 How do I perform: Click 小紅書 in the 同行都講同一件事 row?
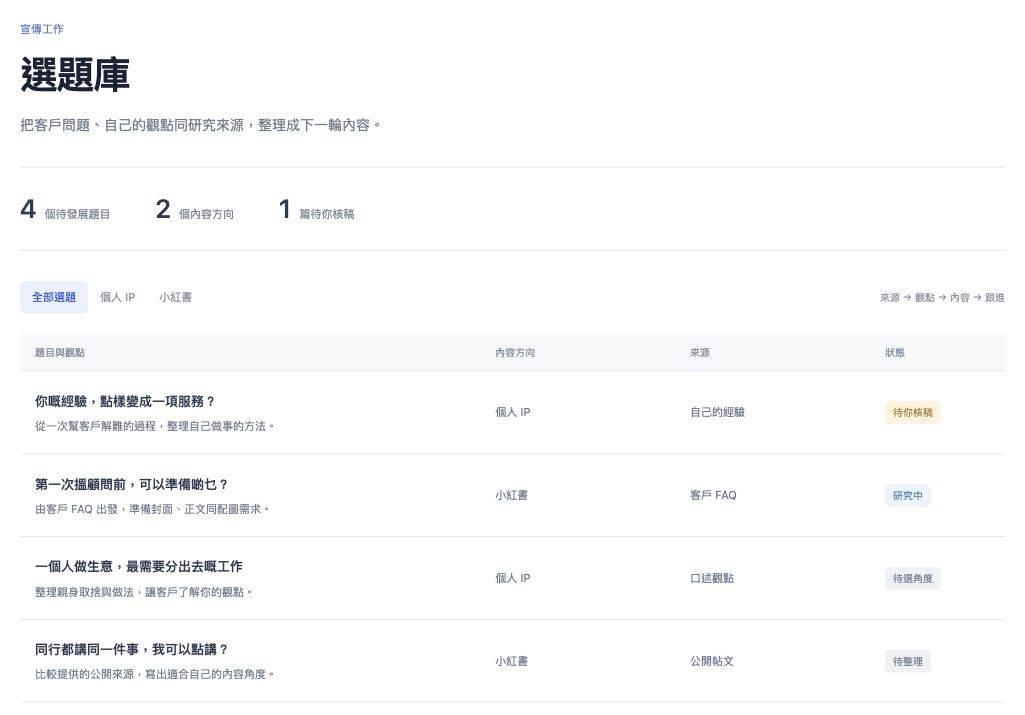coord(511,661)
